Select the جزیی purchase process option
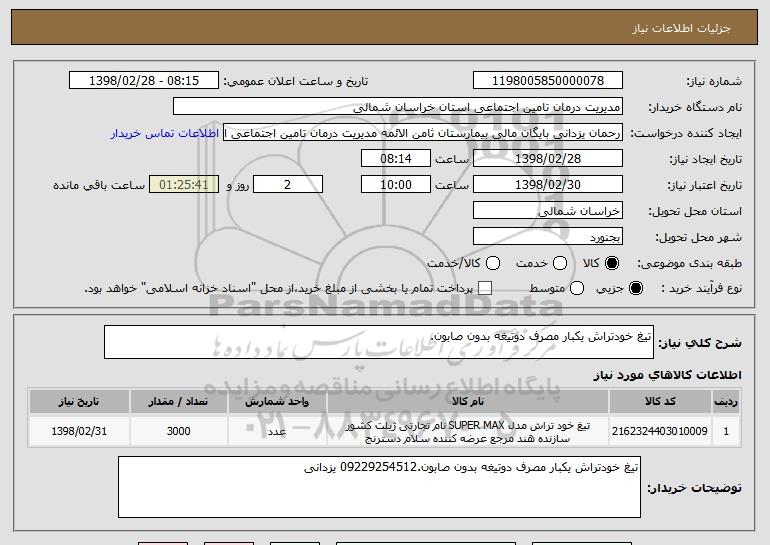The image size is (770, 545). tap(635, 289)
